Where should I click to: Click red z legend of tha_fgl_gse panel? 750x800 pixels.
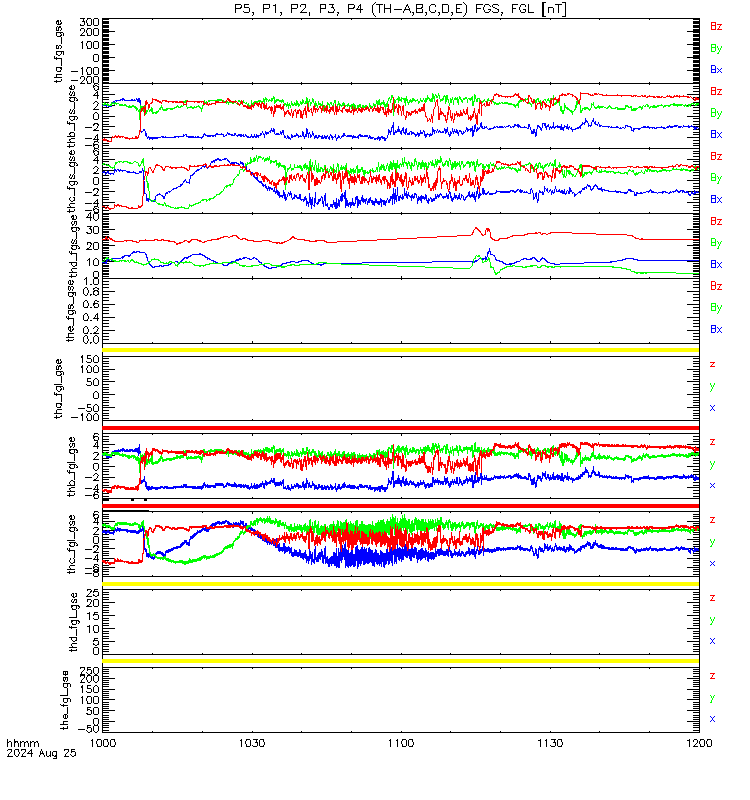click(x=712, y=364)
